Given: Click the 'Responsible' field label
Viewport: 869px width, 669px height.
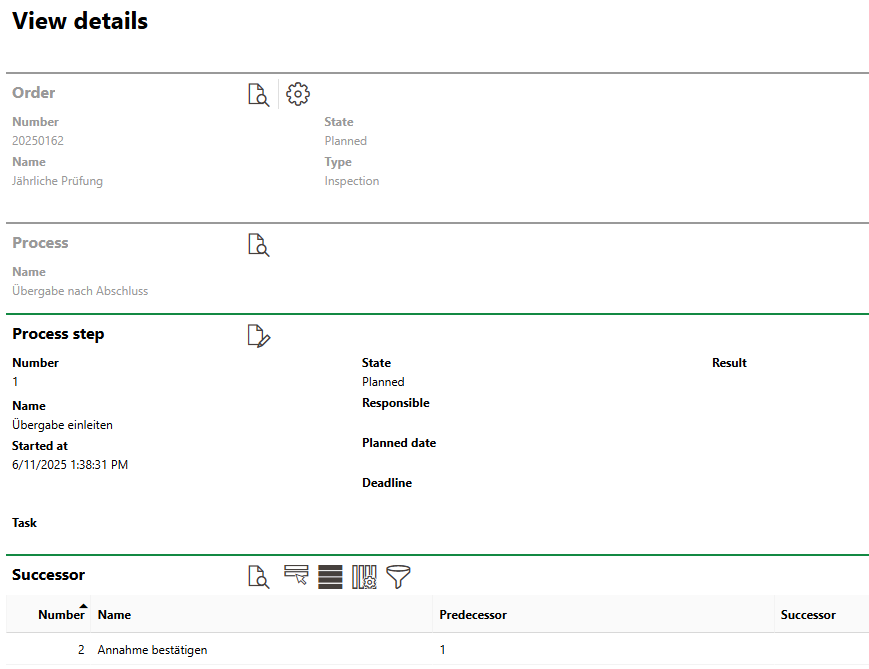Looking at the screenshot, I should [396, 403].
